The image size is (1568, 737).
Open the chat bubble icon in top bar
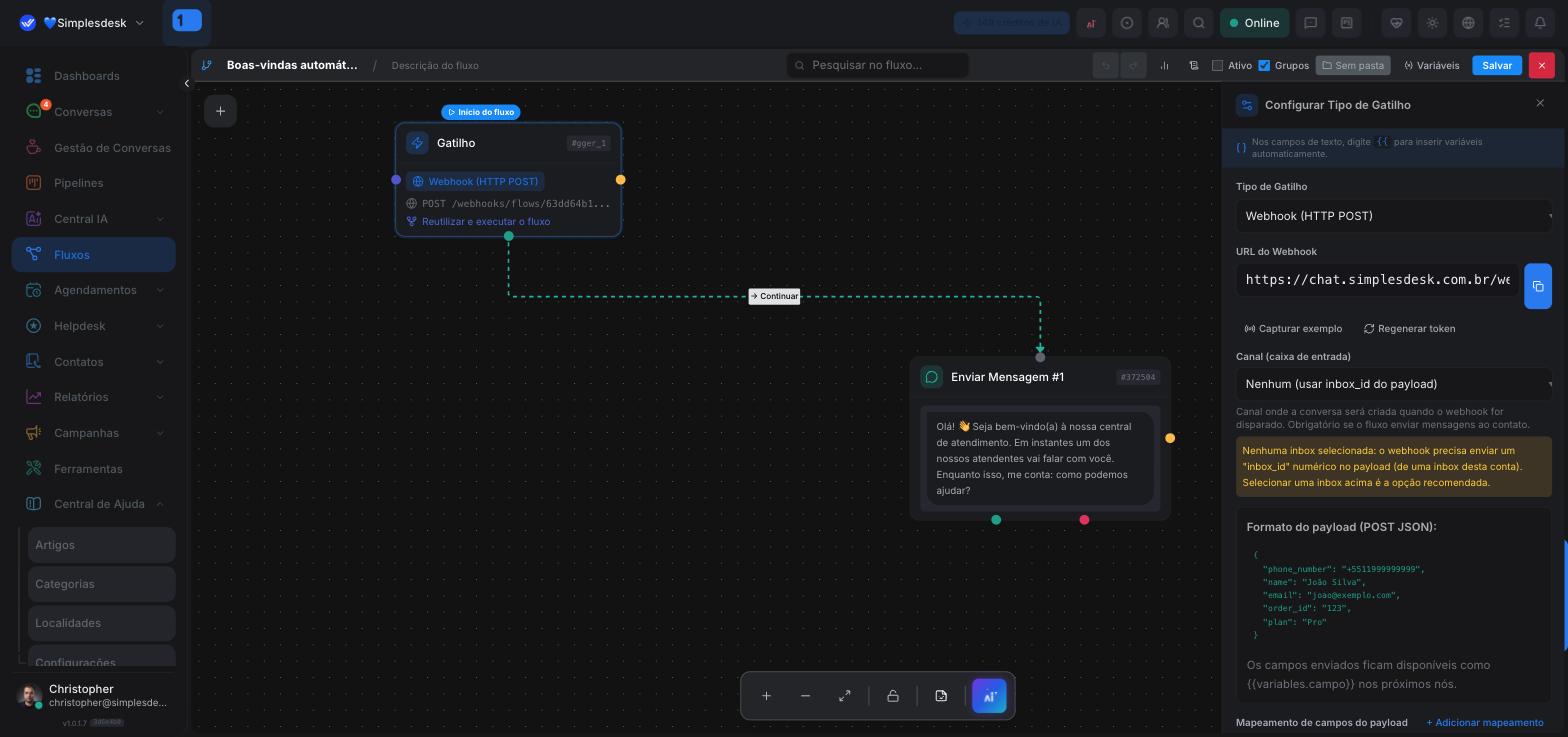pyautogui.click(x=1310, y=23)
